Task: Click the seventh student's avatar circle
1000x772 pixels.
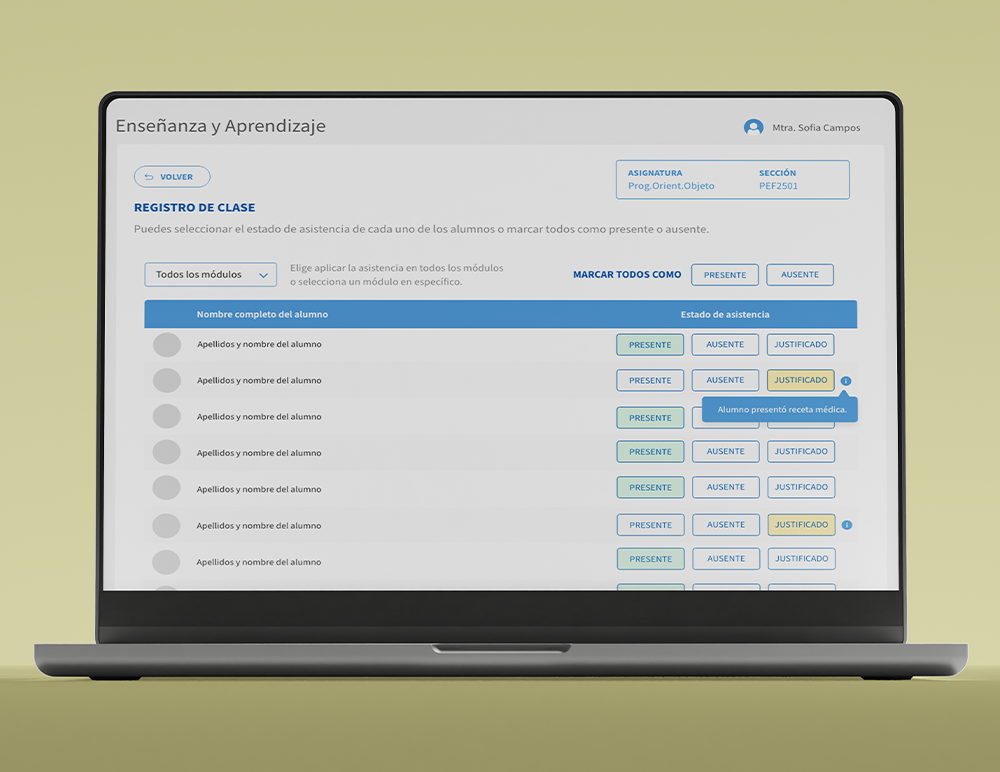Action: [x=167, y=562]
